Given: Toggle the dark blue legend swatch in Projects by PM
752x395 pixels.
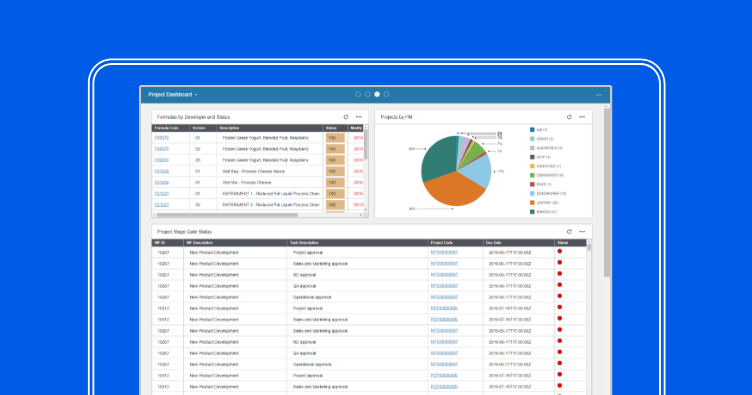Looking at the screenshot, I should pos(532,129).
